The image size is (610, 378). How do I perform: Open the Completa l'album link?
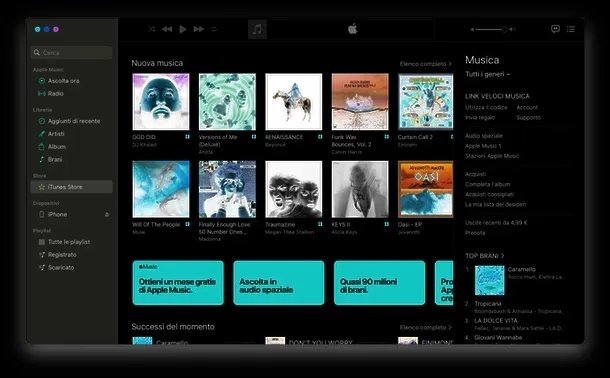click(x=487, y=184)
